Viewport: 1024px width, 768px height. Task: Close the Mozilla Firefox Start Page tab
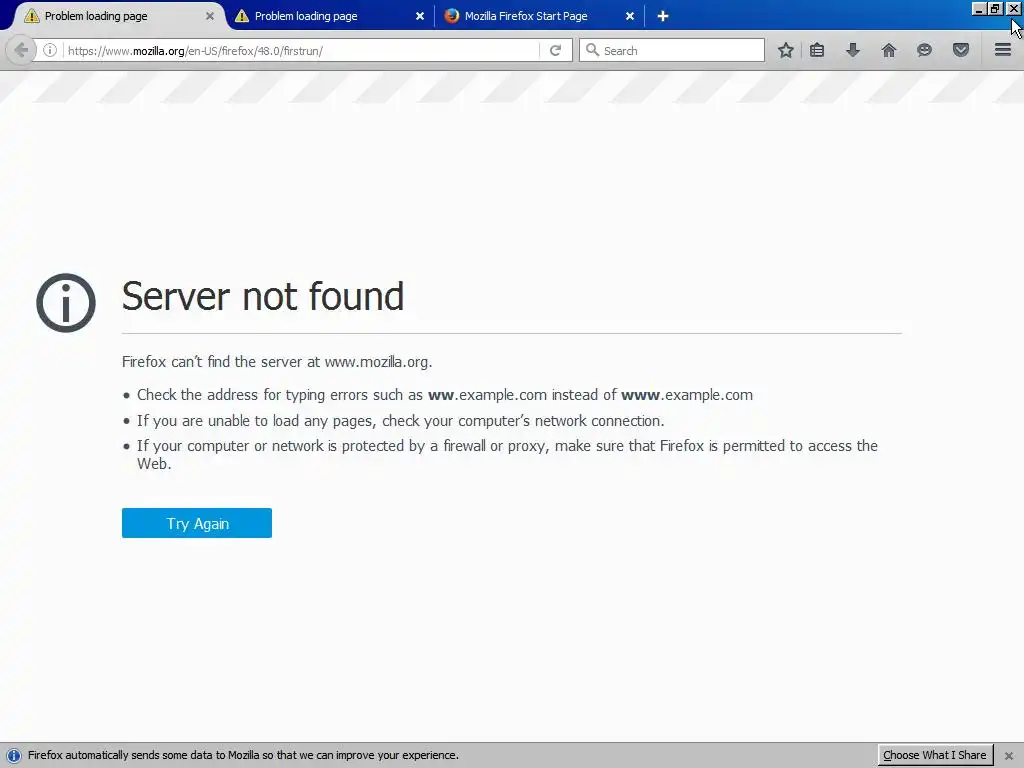point(630,16)
